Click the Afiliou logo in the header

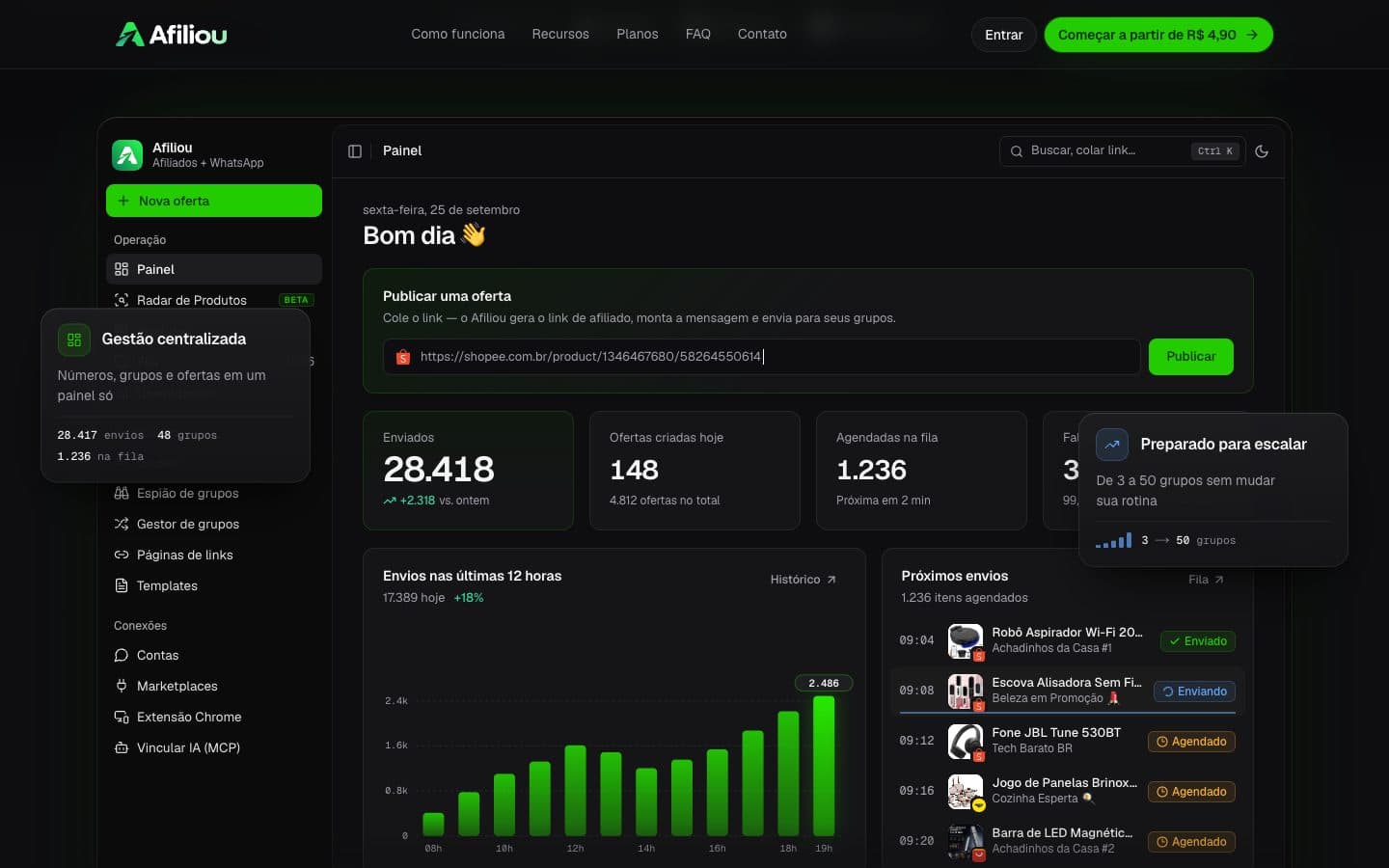(172, 35)
